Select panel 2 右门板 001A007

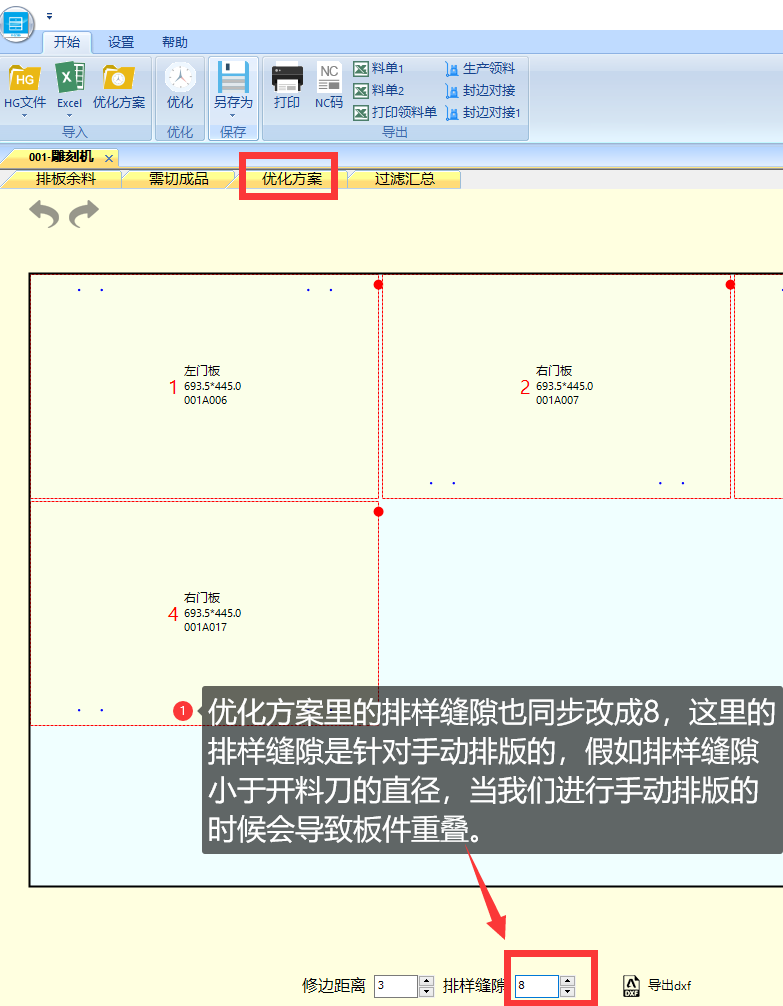pyautogui.click(x=556, y=386)
